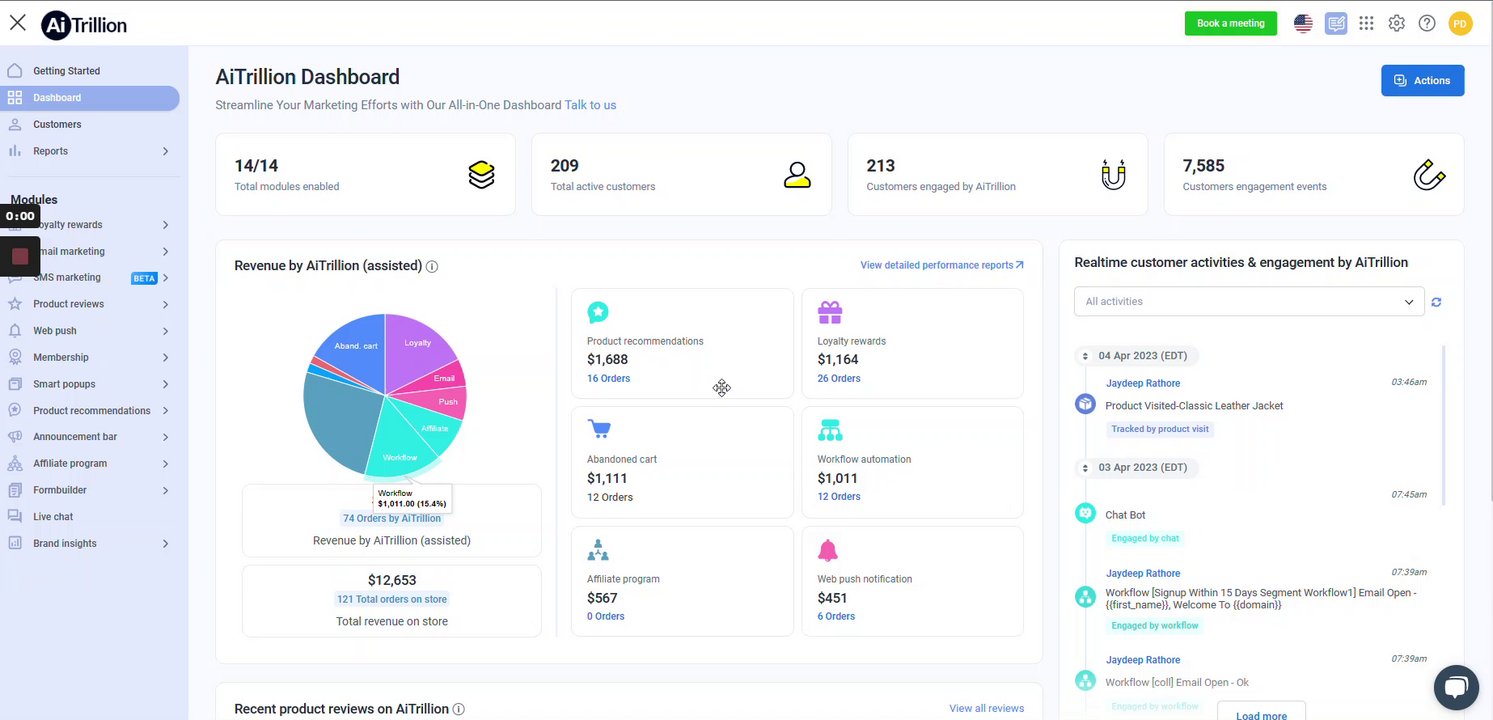Click the news feed icon in header
Viewport: 1493px width, 720px height.
pyautogui.click(x=1336, y=23)
